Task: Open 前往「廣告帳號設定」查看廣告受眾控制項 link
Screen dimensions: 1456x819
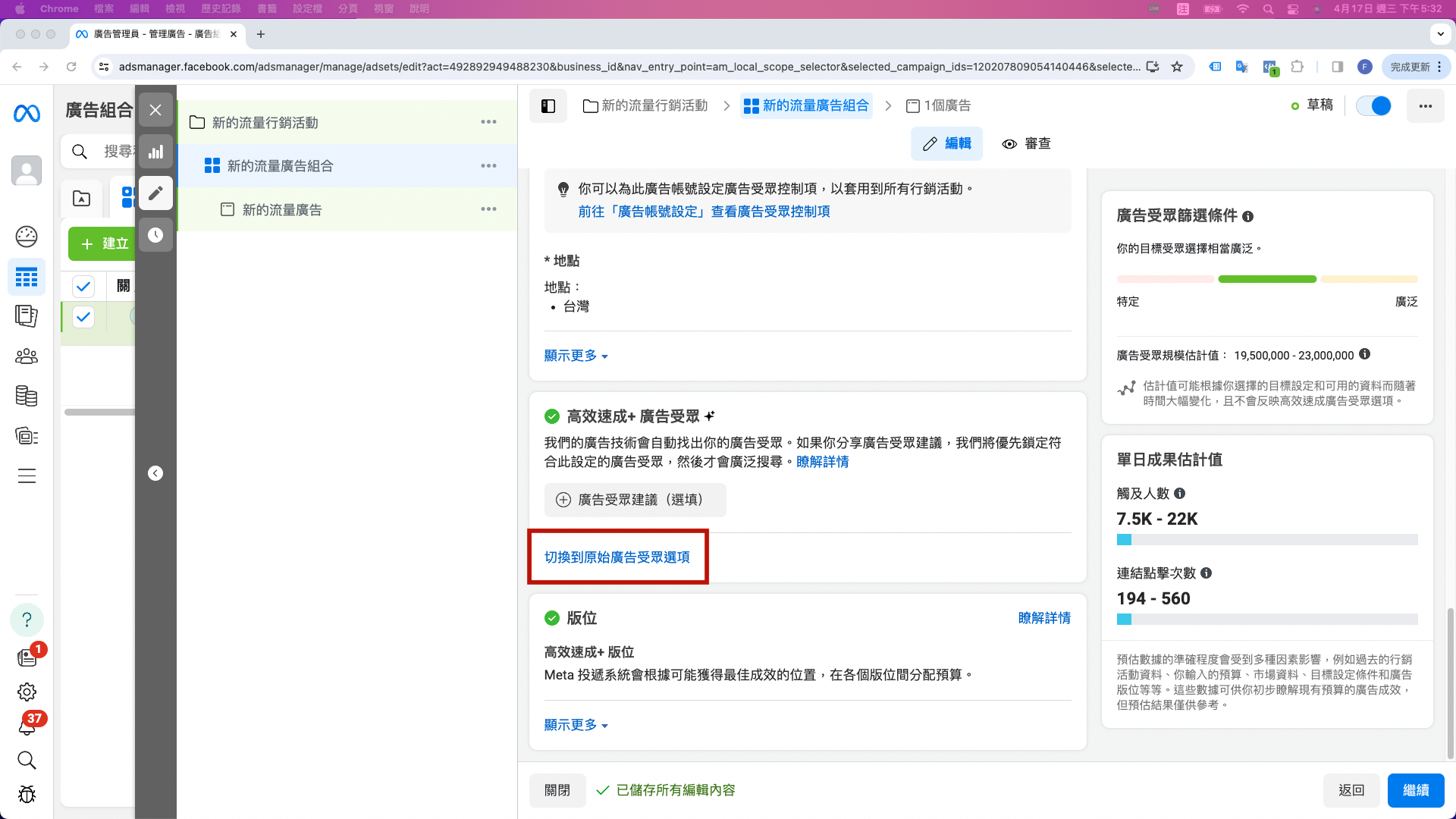Action: [x=704, y=212]
